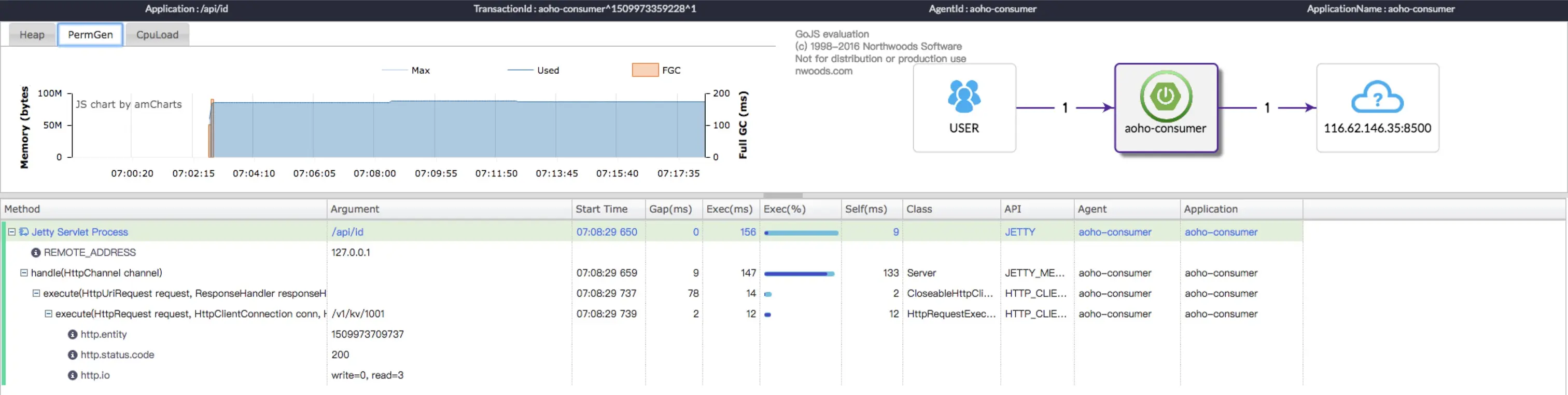Select the PermGen tab

(90, 35)
